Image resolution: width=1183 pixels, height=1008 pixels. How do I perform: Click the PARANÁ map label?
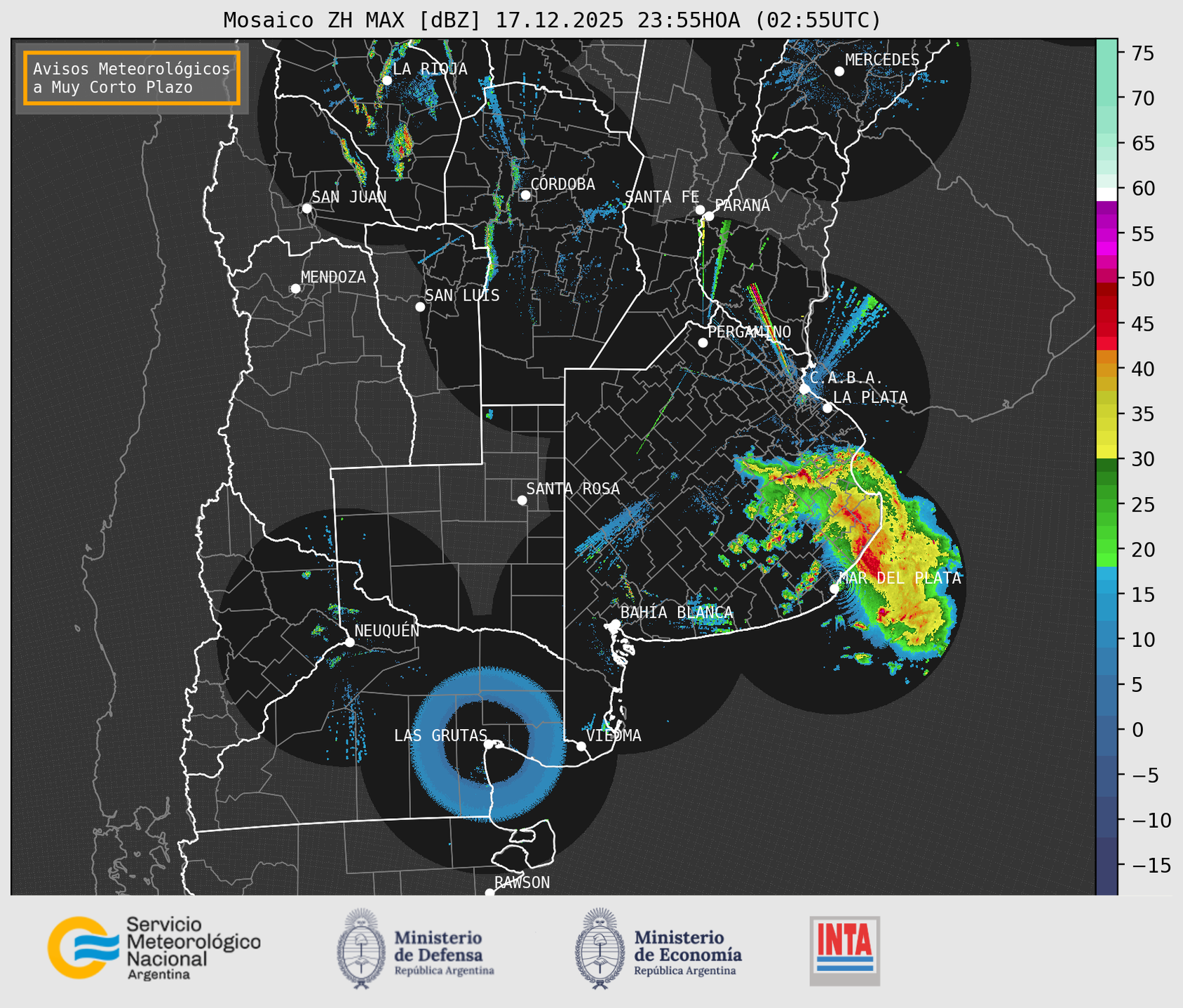pyautogui.click(x=742, y=205)
